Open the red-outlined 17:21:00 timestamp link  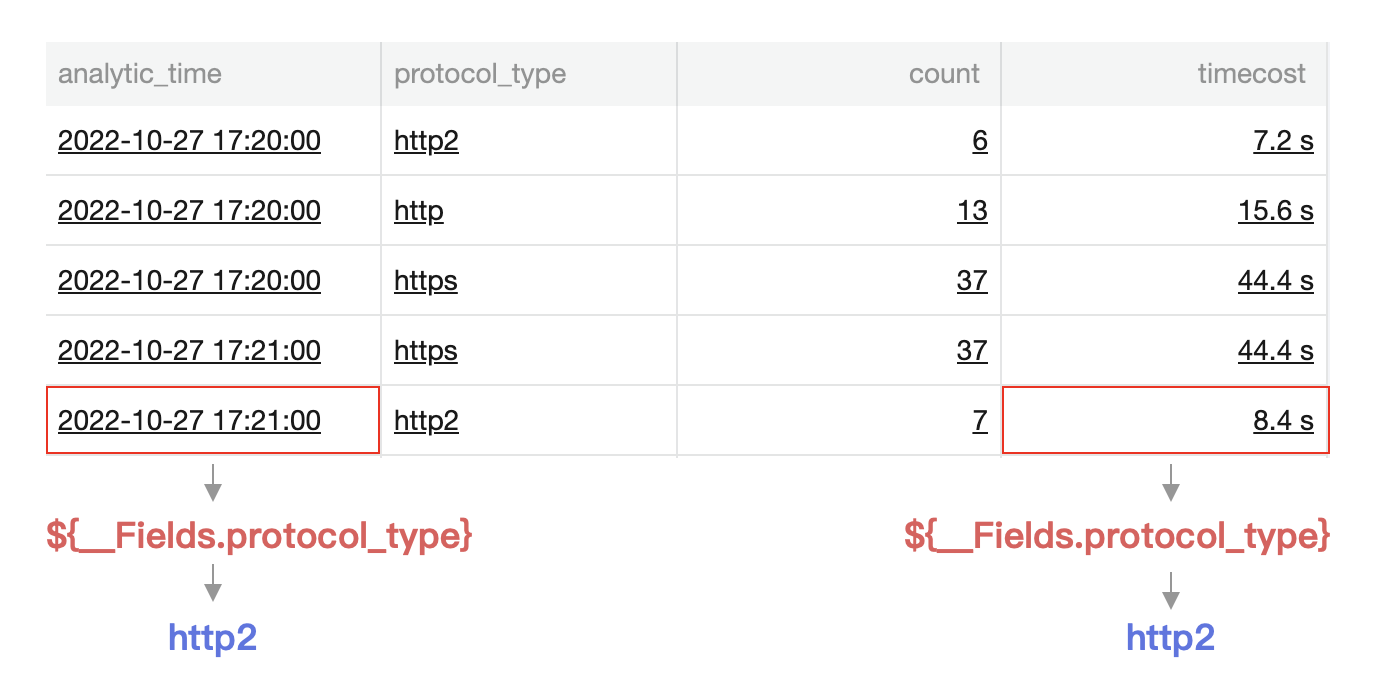189,421
